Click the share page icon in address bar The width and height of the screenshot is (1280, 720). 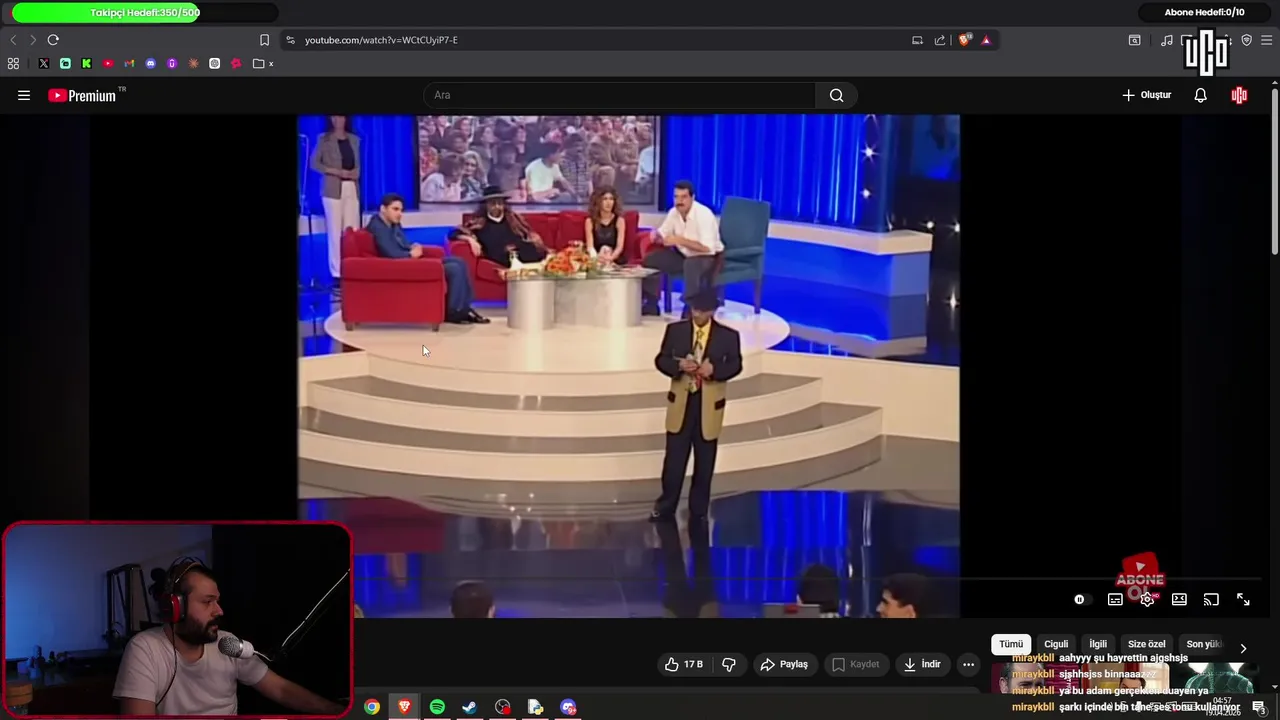tap(940, 40)
